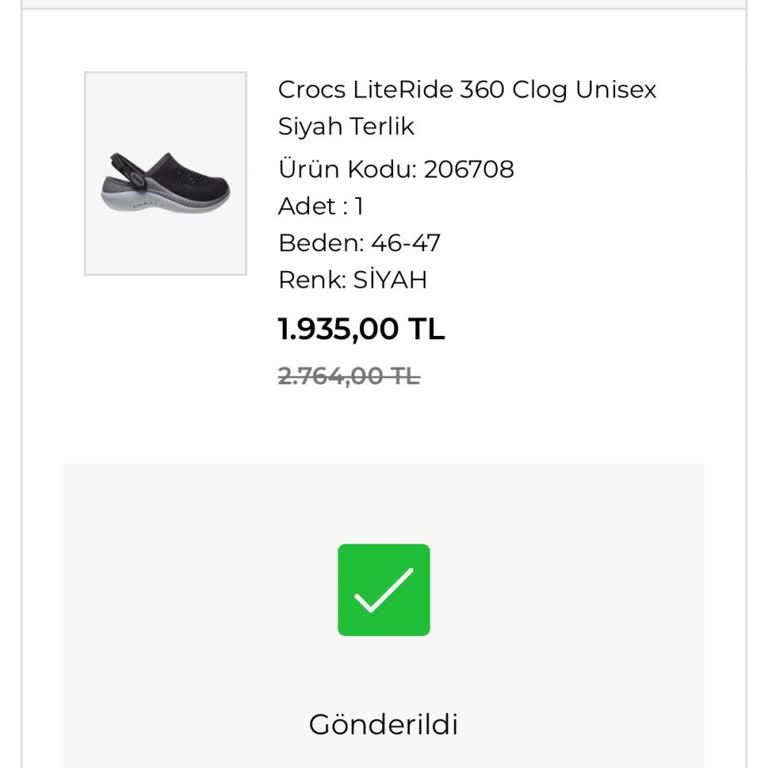This screenshot has width=768, height=768.
Task: Click the "Siyah Terlik" title line
Action: point(346,127)
